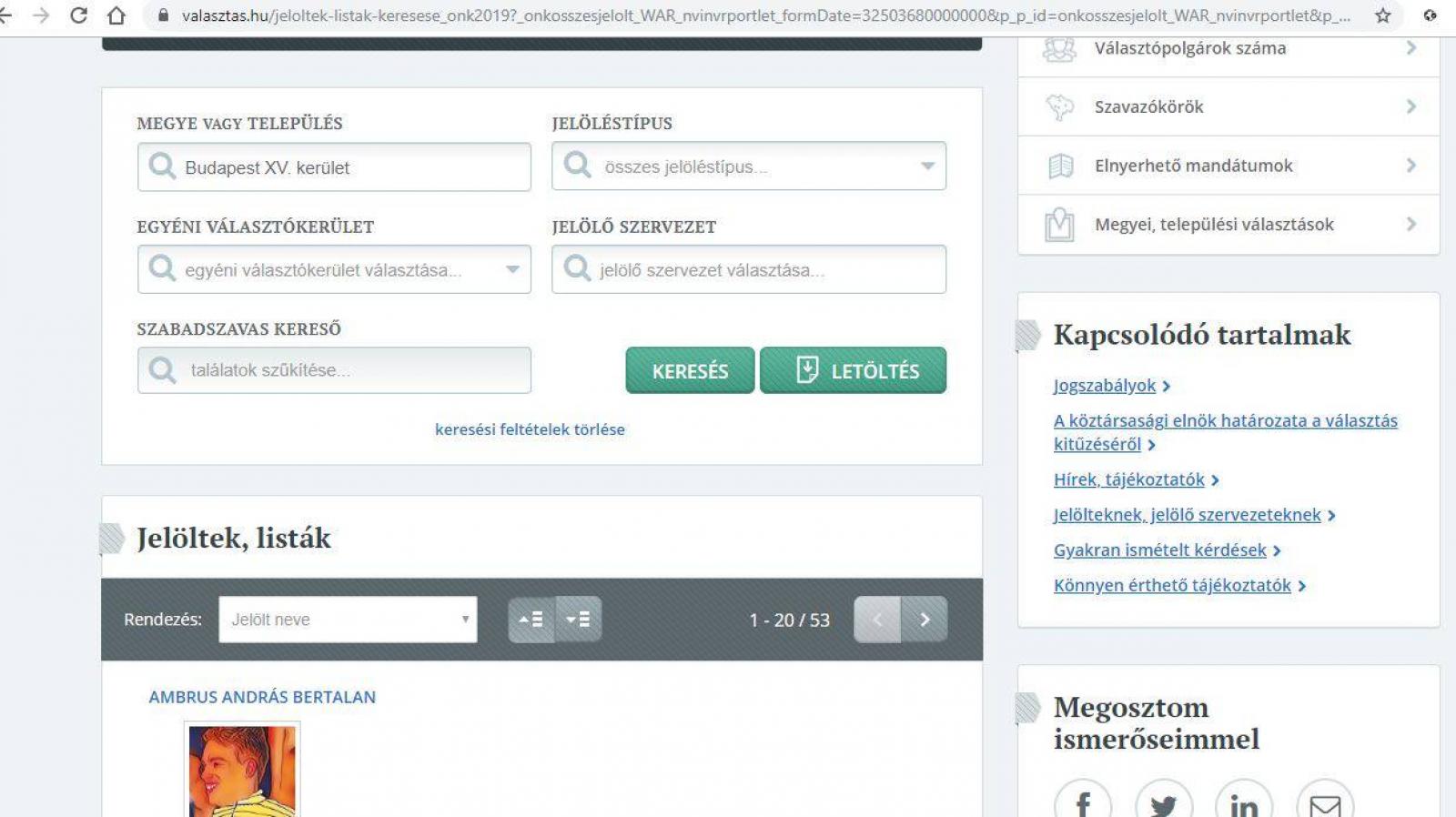Reload the page with the browser refresh icon

pyautogui.click(x=79, y=15)
